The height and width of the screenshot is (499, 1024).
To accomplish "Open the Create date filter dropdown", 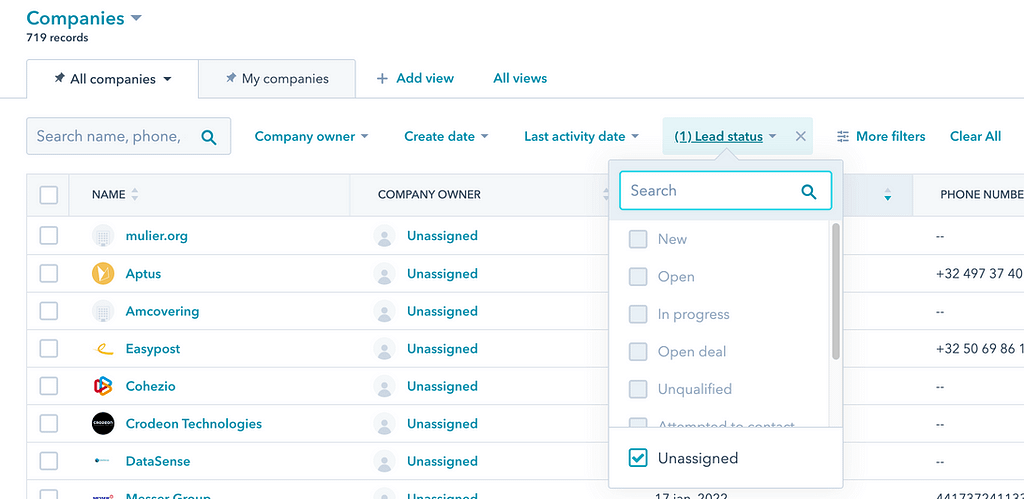I will click(446, 137).
